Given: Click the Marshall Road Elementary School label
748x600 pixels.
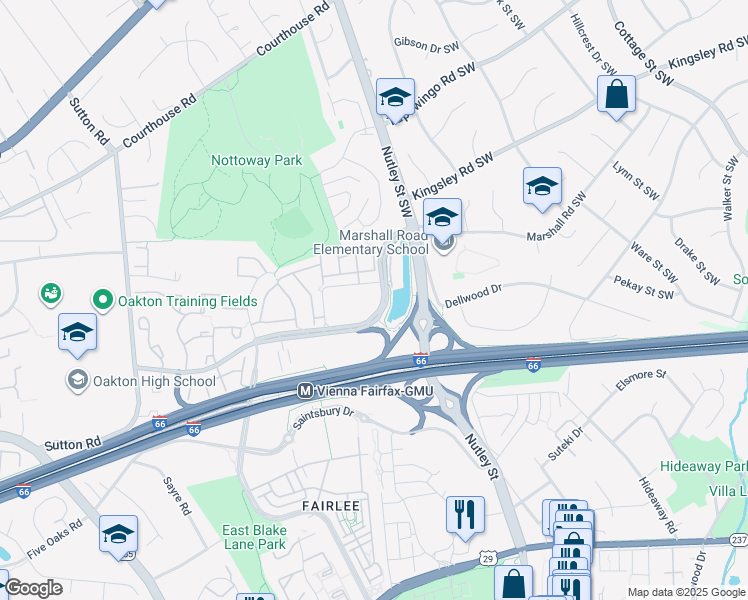Looking at the screenshot, I should click(x=371, y=242).
